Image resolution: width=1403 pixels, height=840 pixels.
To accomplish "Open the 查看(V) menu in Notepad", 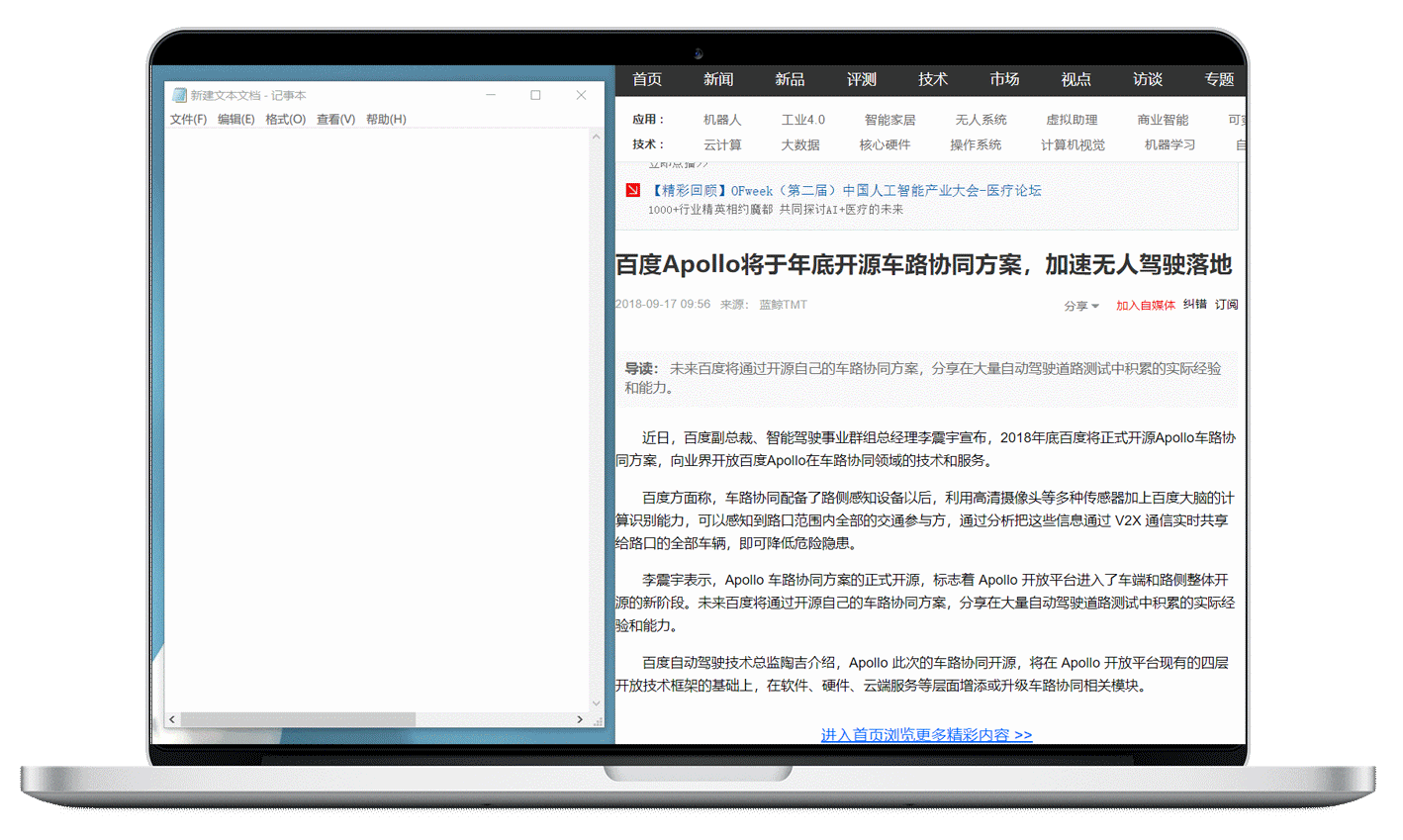I will [x=335, y=120].
